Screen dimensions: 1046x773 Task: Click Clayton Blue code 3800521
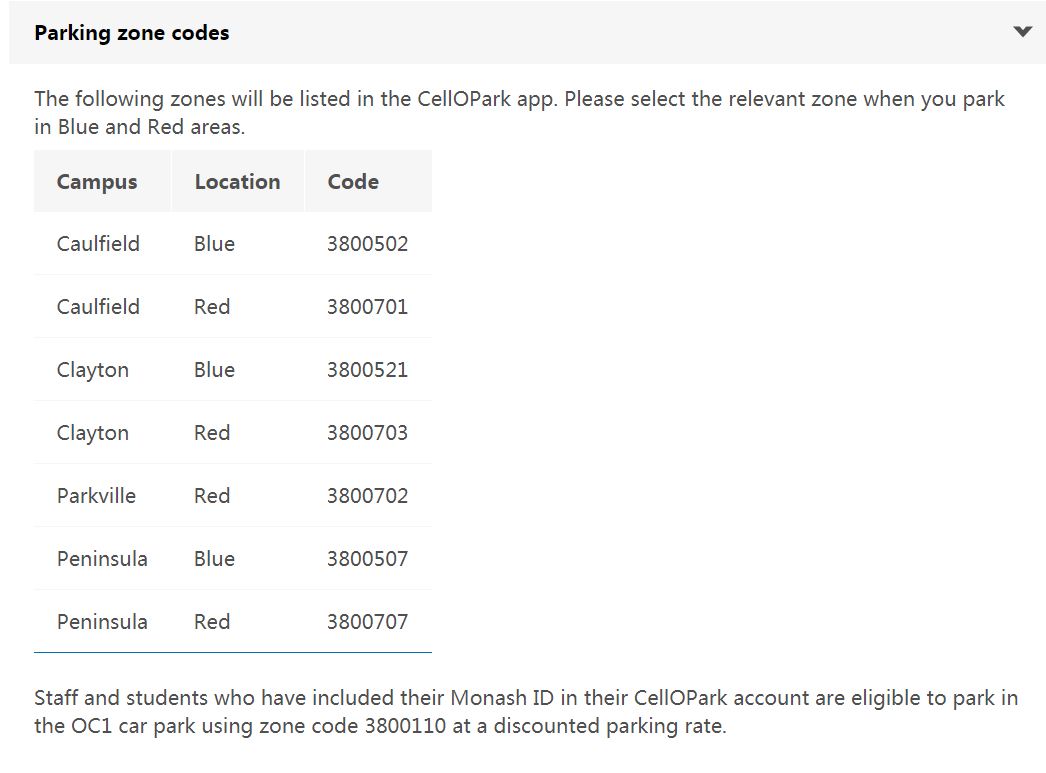(x=367, y=369)
